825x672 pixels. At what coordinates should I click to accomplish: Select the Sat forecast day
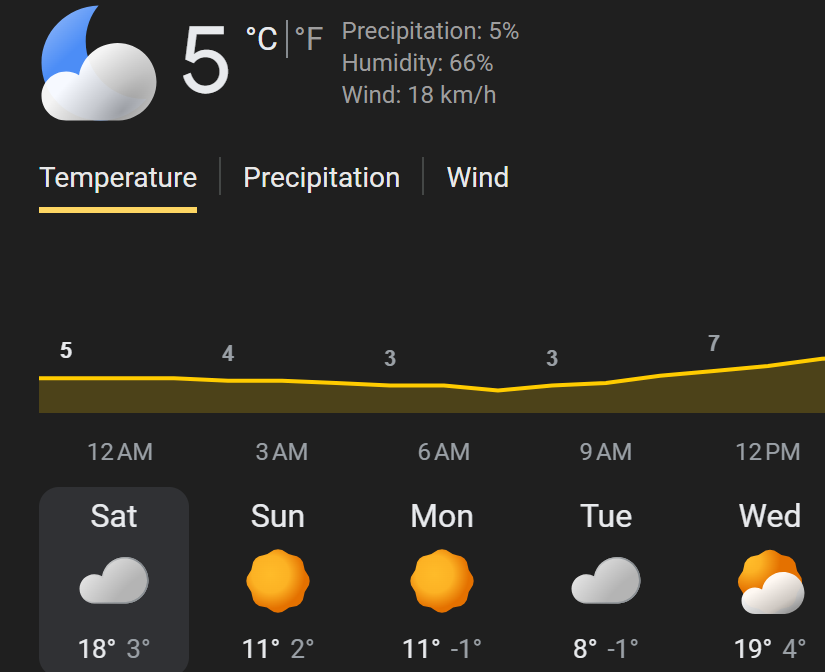point(114,516)
